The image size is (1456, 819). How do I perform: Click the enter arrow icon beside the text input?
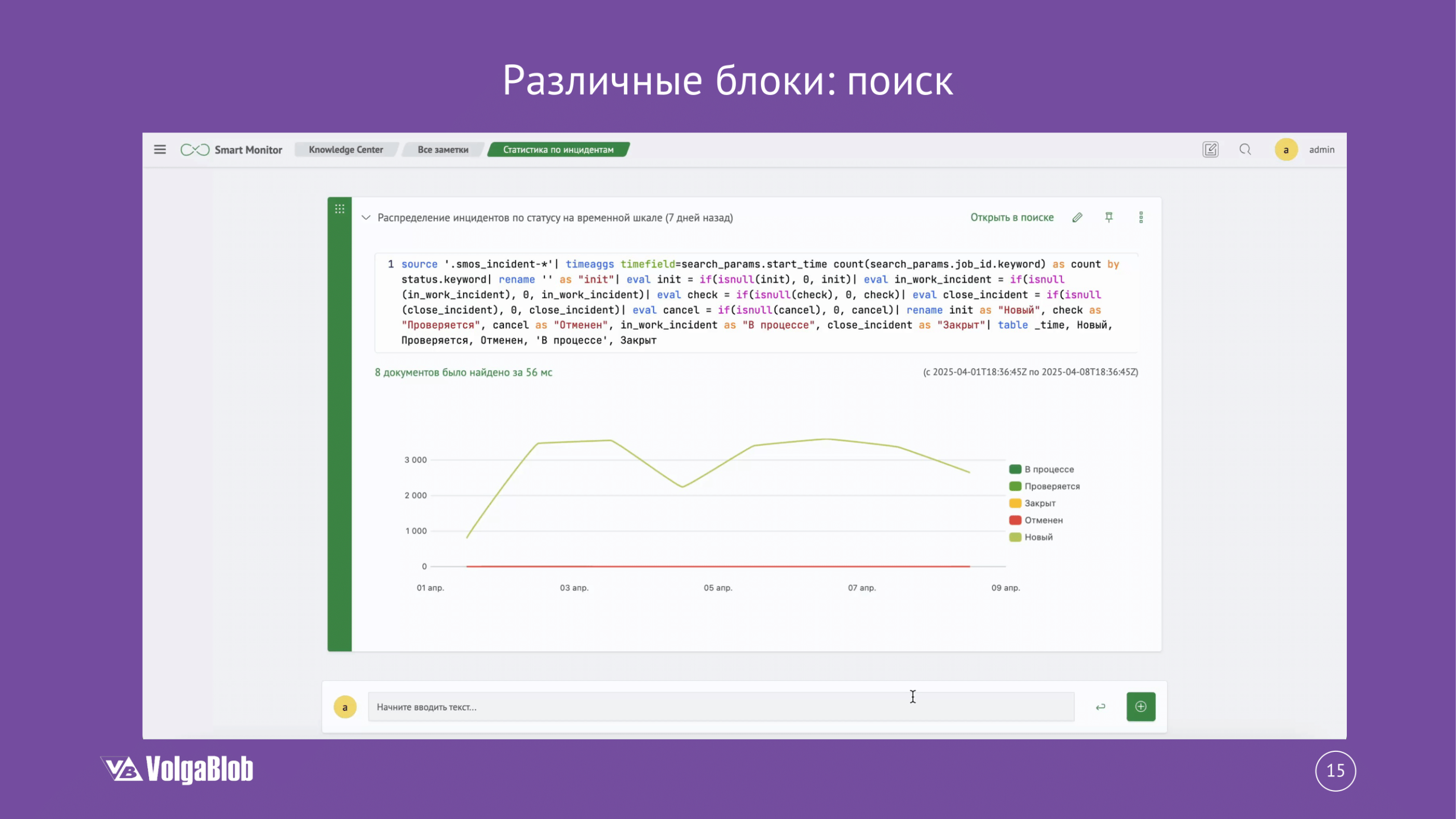(x=1101, y=707)
